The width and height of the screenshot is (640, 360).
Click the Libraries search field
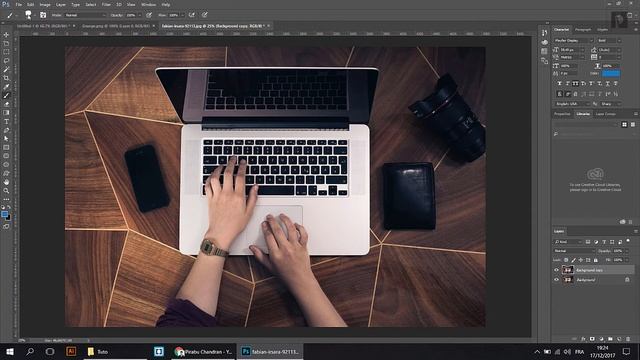(x=593, y=134)
